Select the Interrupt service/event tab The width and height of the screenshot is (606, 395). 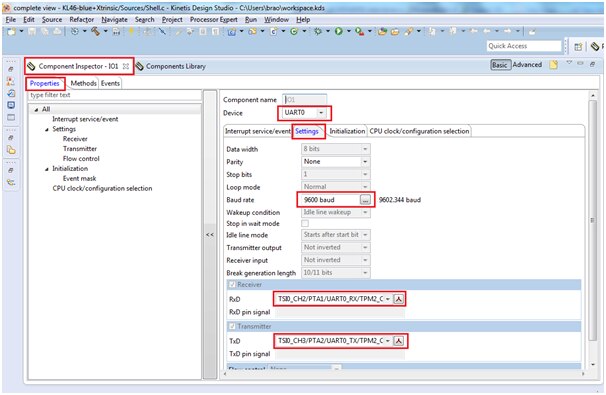(x=258, y=131)
